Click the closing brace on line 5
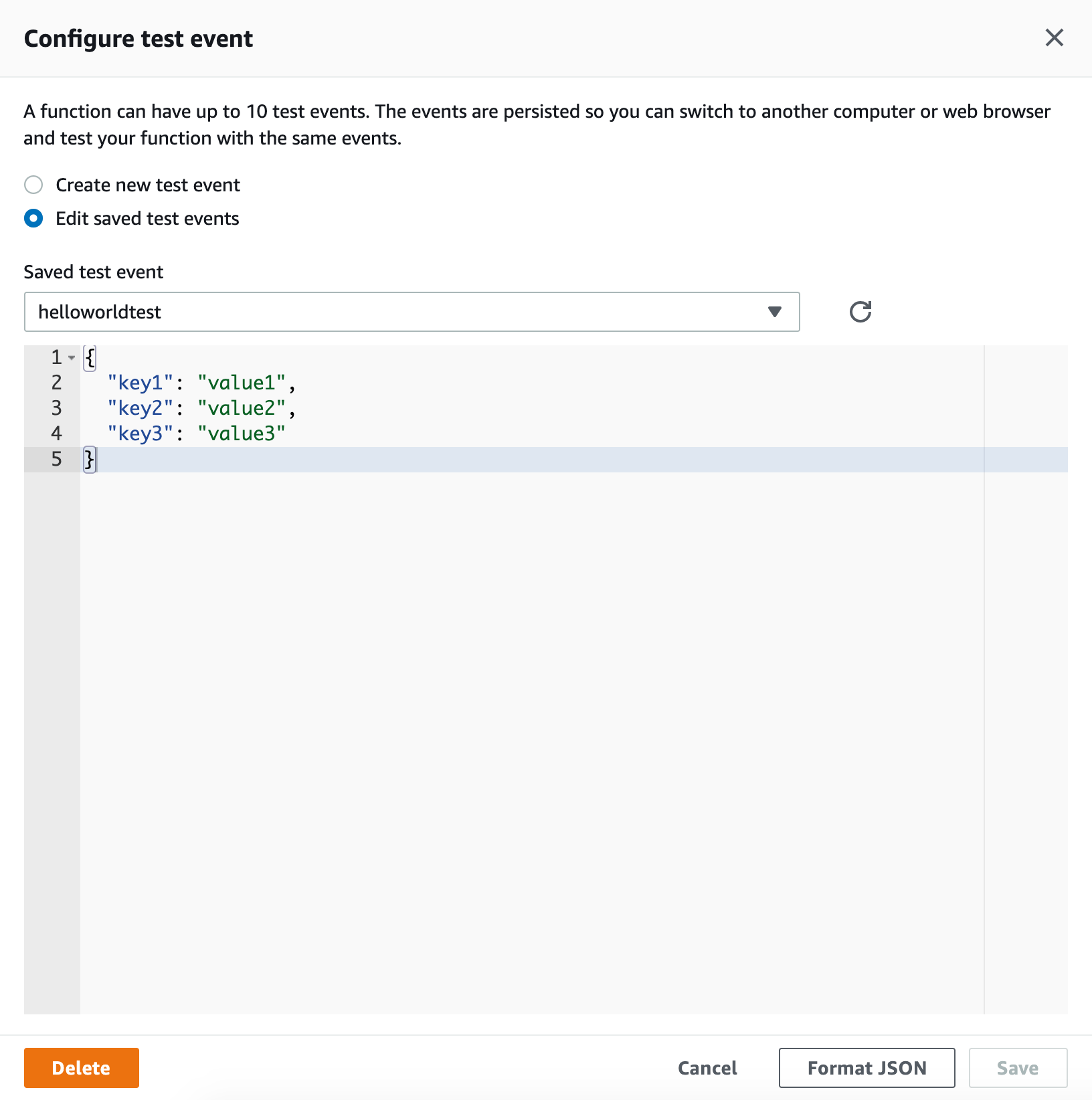 89,460
